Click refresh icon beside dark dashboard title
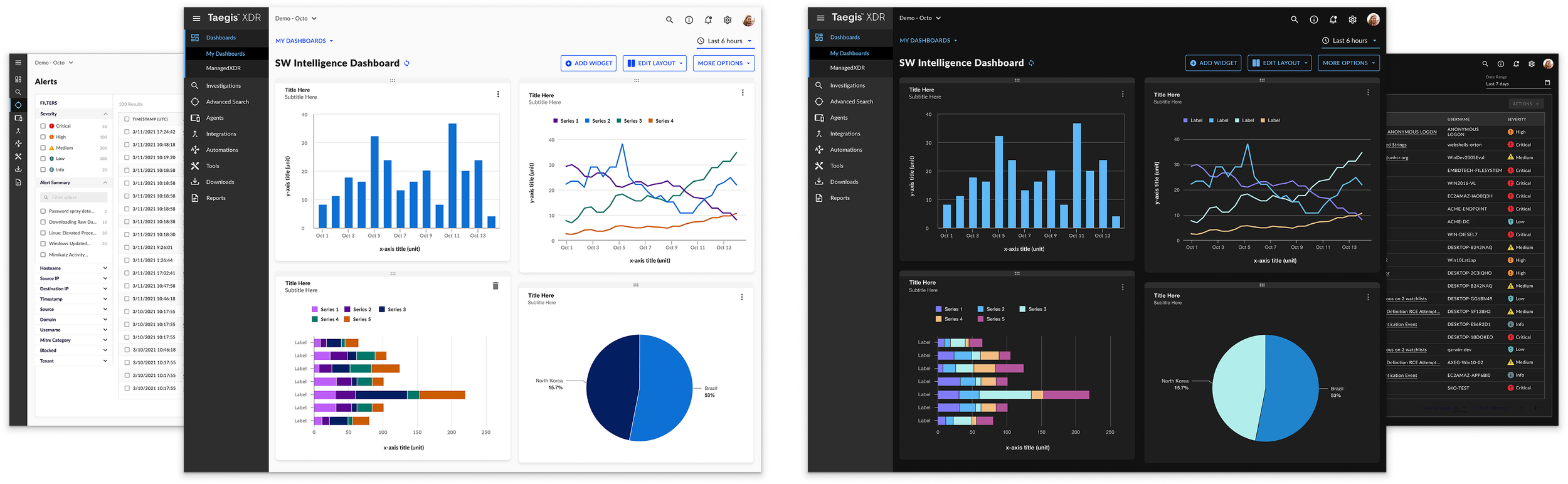Viewport: 1568px width, 484px height. [1031, 63]
